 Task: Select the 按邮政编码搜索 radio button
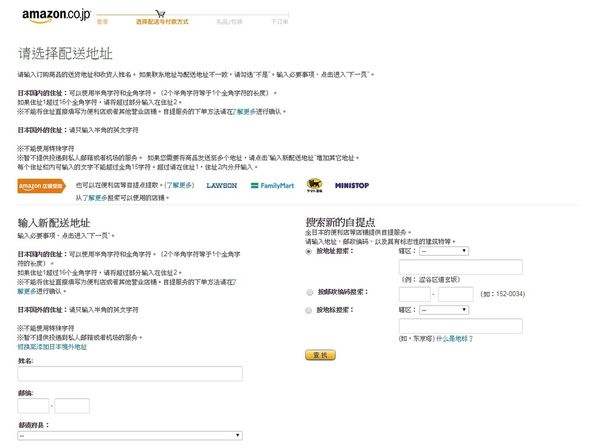point(310,294)
